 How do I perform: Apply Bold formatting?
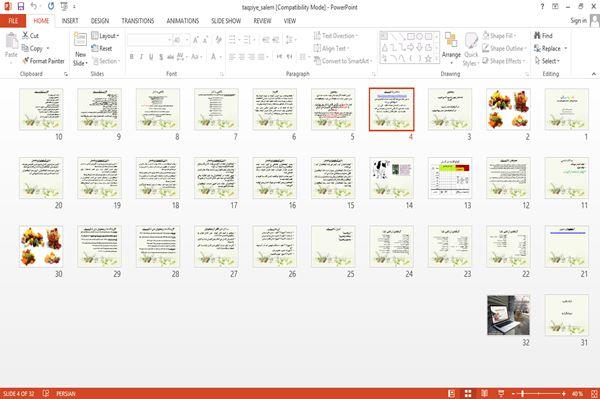132,57
